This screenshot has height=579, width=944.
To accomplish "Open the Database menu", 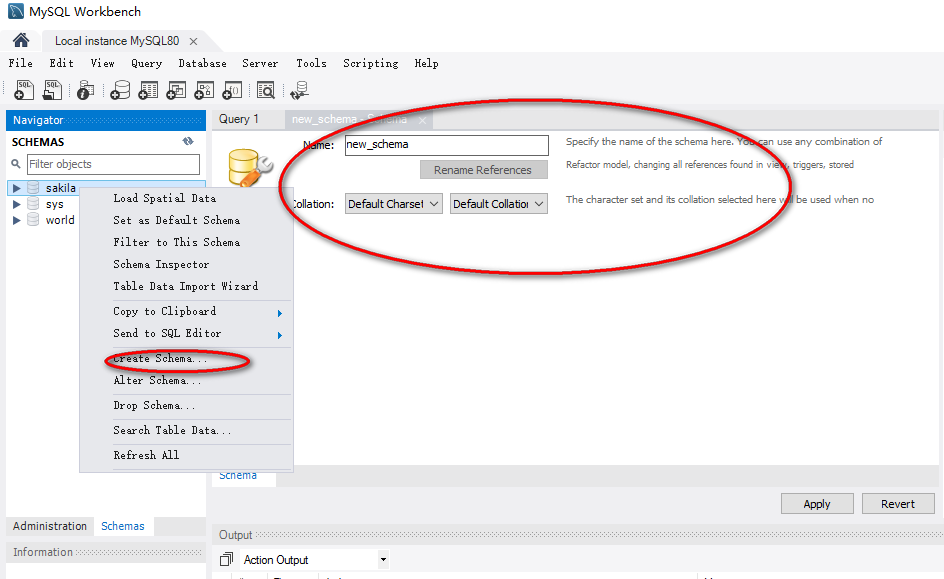I will pos(202,62).
